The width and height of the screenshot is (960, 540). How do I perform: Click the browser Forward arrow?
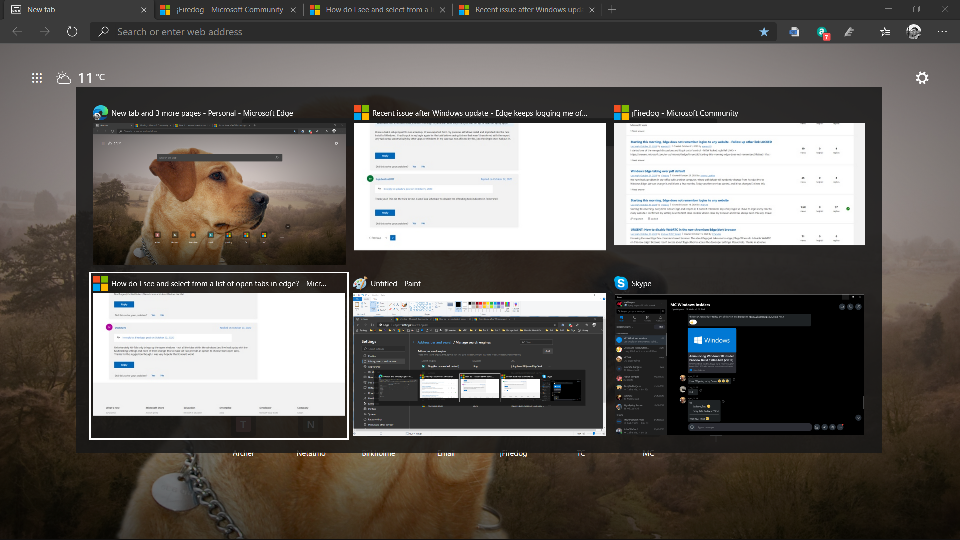click(x=45, y=31)
